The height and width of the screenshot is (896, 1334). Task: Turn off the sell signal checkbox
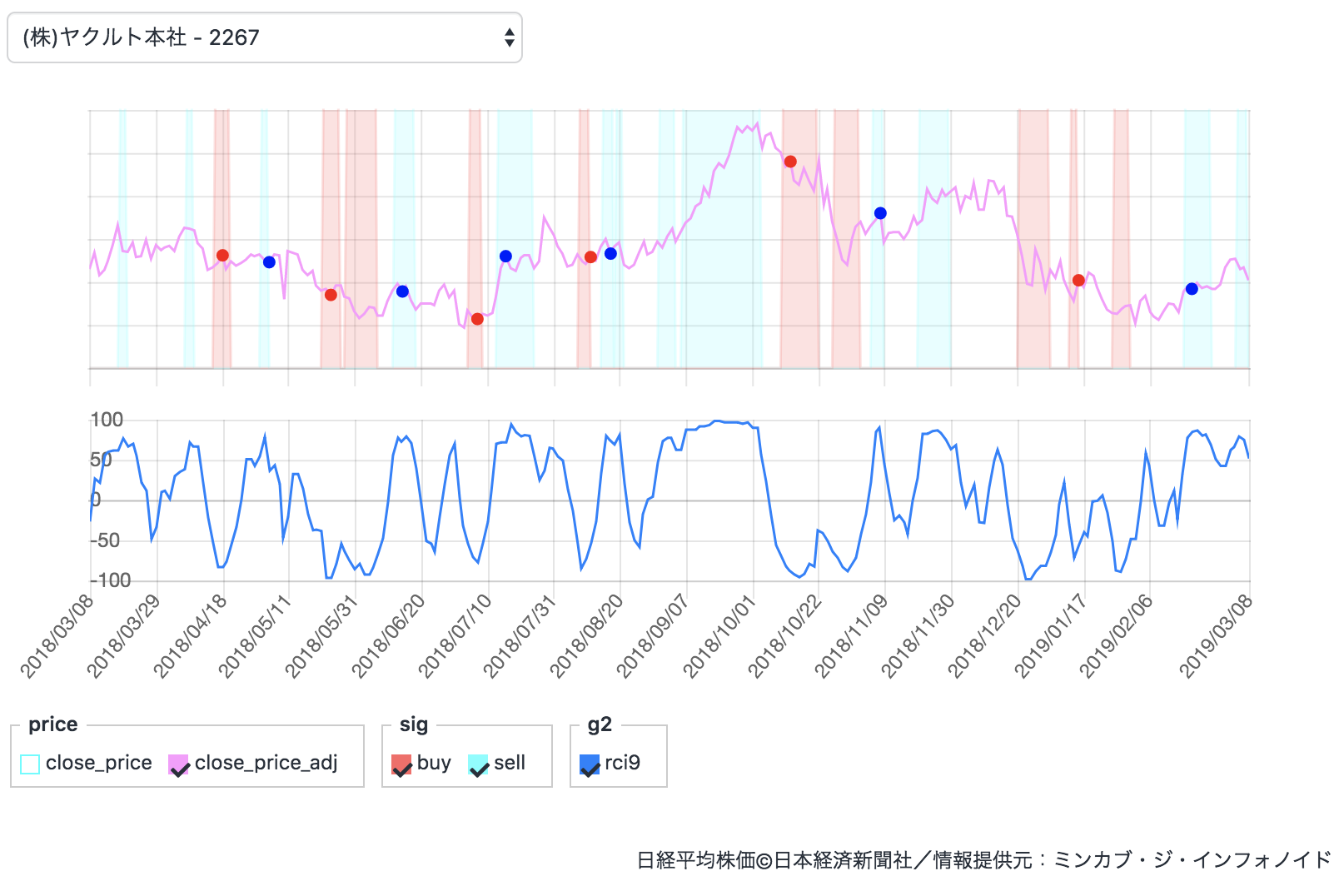point(478,764)
